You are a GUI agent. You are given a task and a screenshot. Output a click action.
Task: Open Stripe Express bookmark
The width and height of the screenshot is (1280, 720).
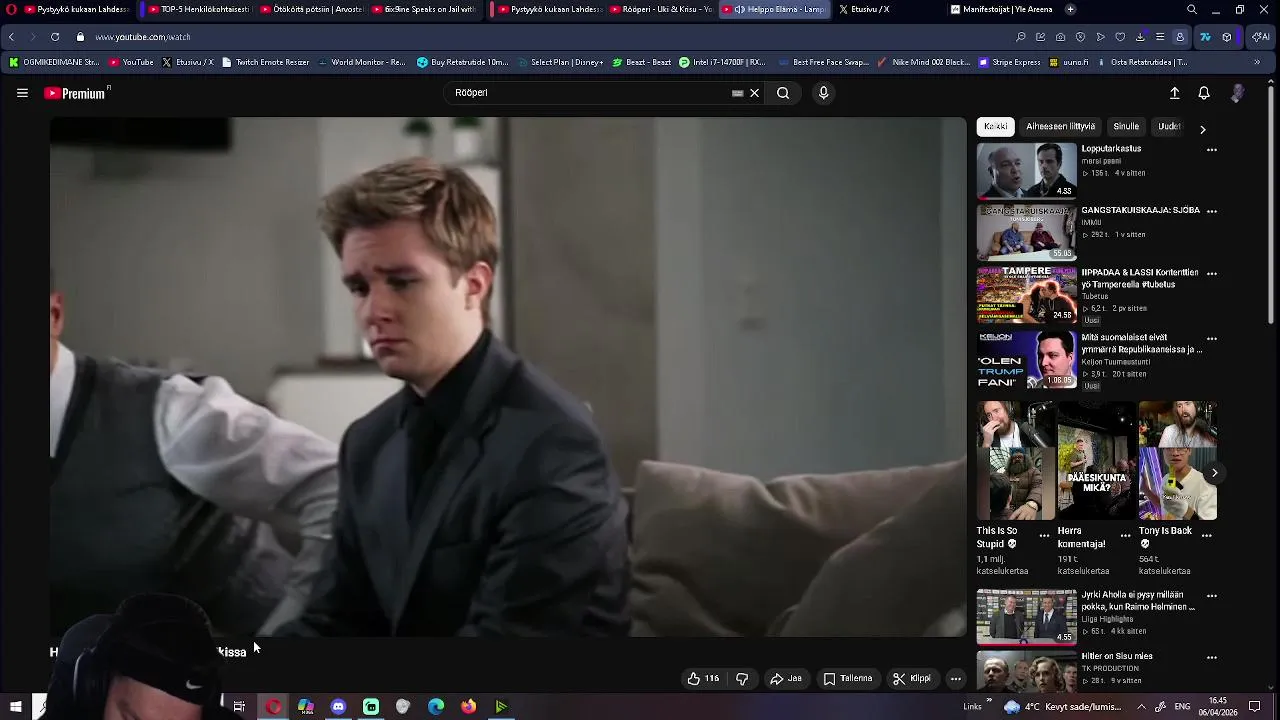(1009, 62)
